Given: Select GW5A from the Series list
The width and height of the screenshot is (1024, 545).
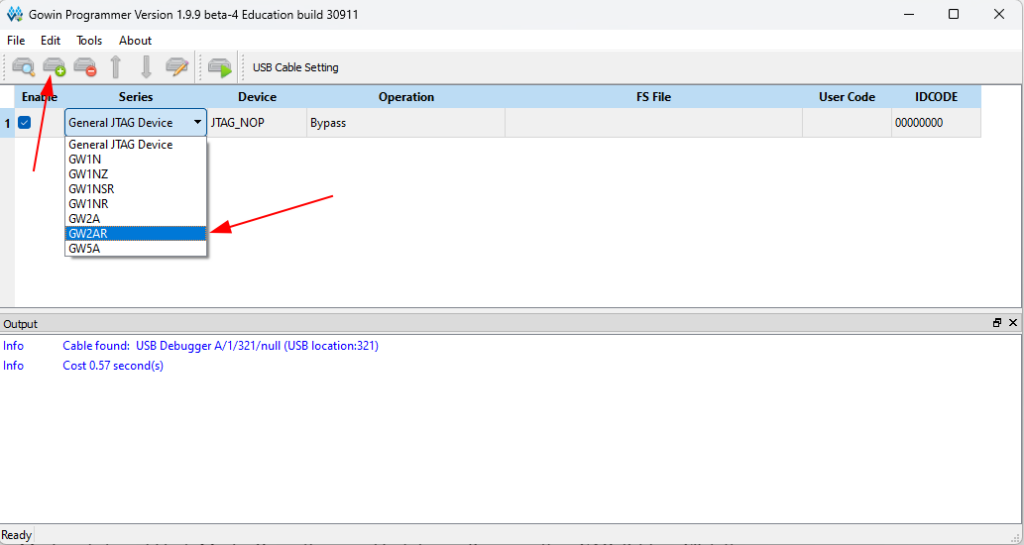Looking at the screenshot, I should [x=136, y=249].
